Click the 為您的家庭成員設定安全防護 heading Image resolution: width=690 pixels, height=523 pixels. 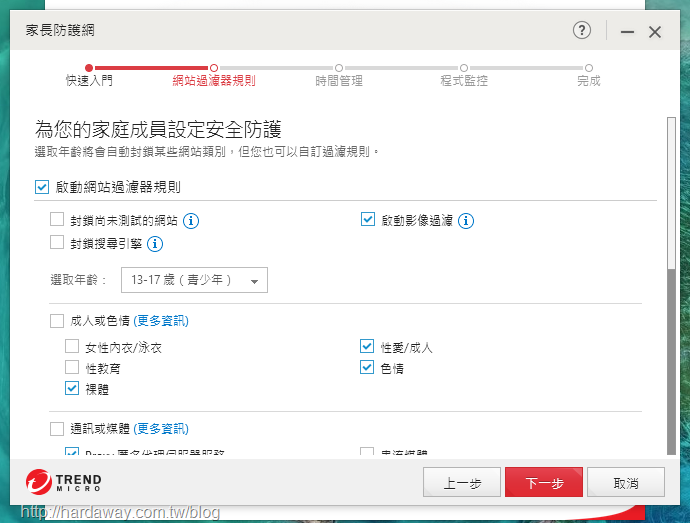click(x=158, y=129)
